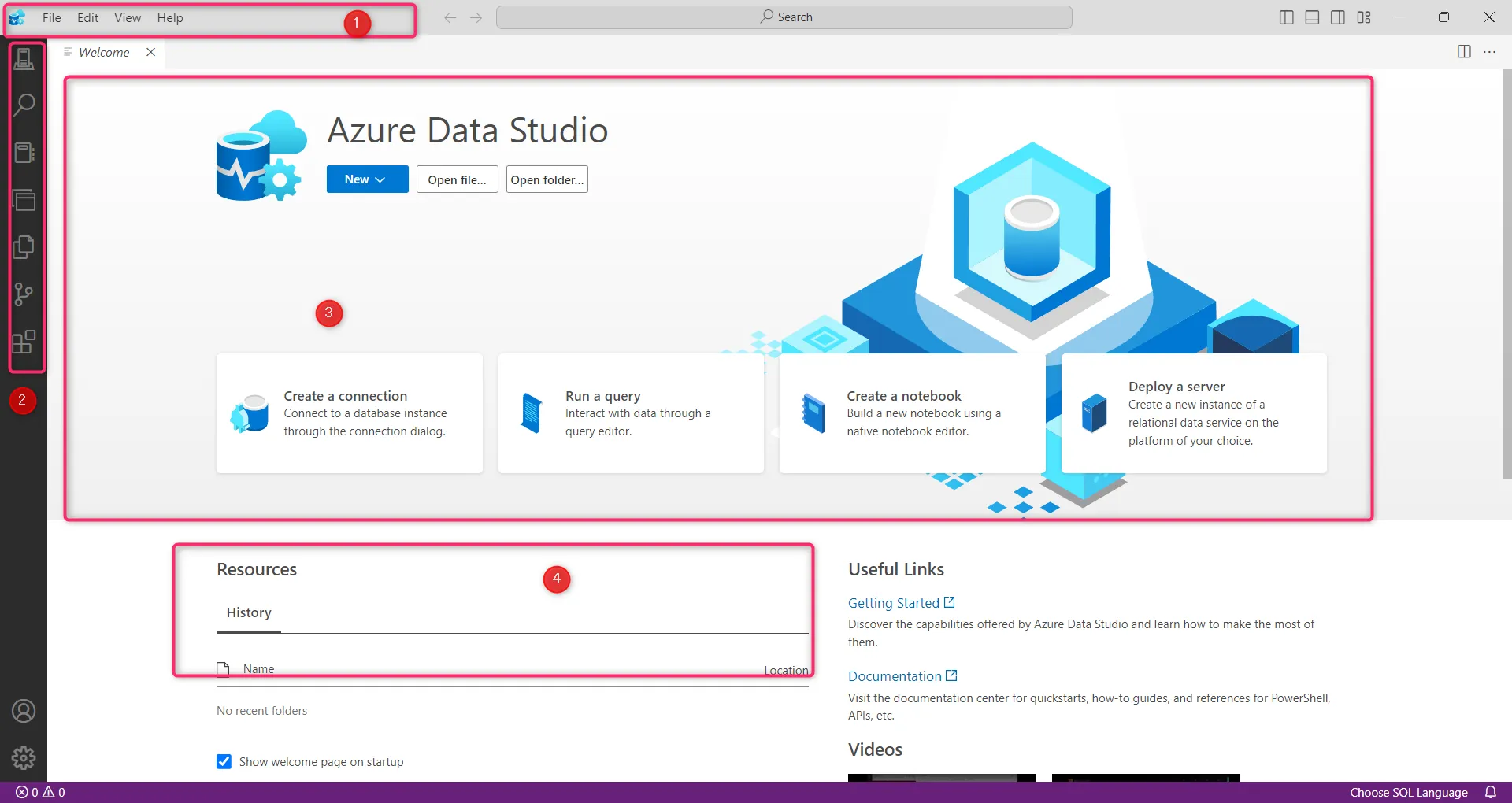Click the Location column header
Screen dimensions: 1512x803
pyautogui.click(x=786, y=671)
